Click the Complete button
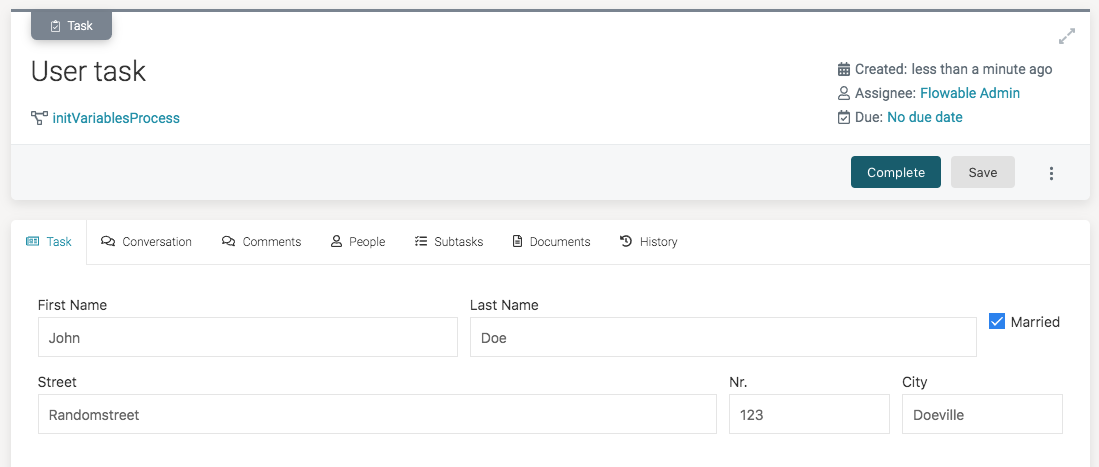Viewport: 1099px width, 467px height. coord(896,172)
